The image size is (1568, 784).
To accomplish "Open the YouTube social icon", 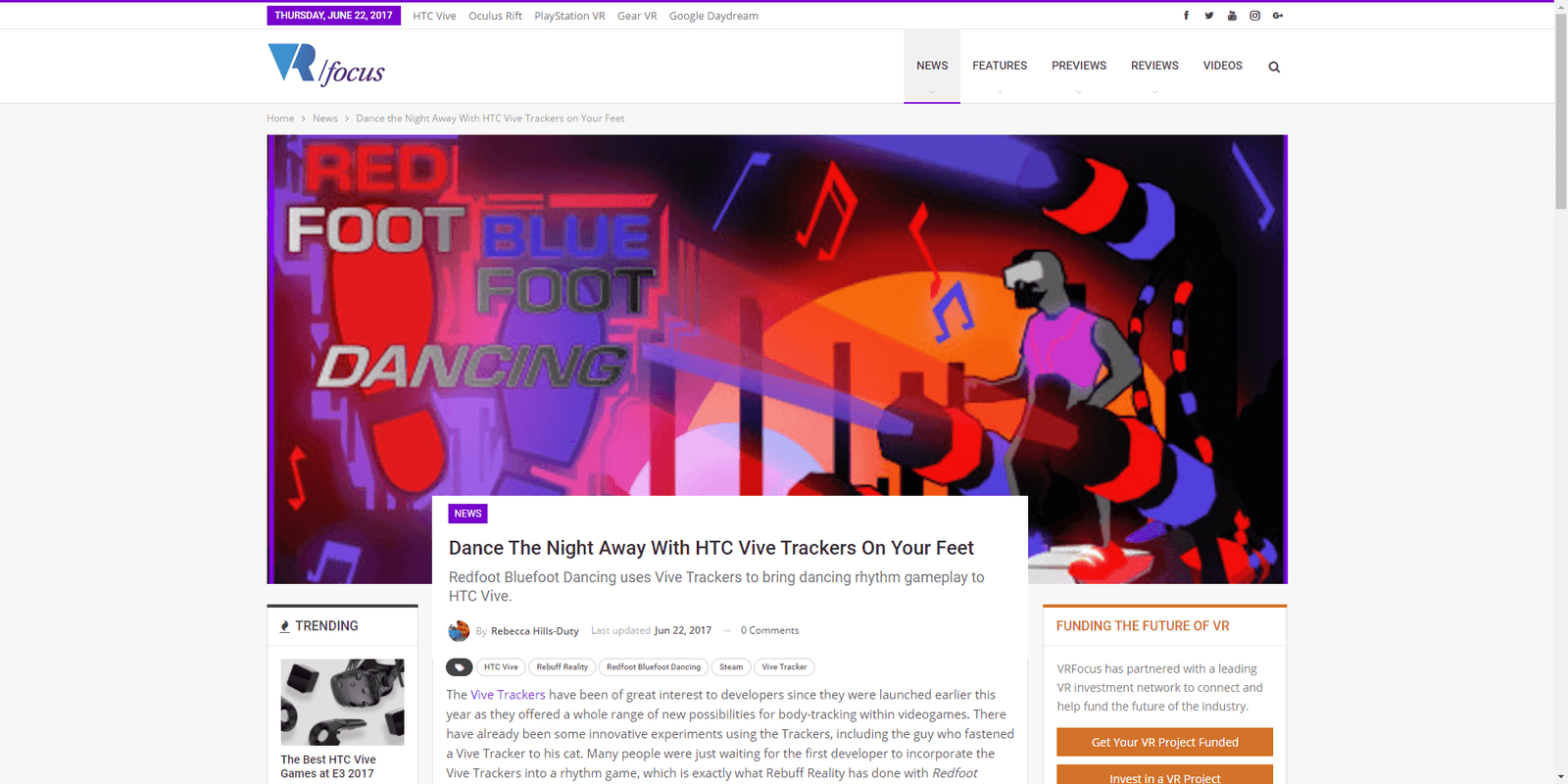I will (1232, 16).
